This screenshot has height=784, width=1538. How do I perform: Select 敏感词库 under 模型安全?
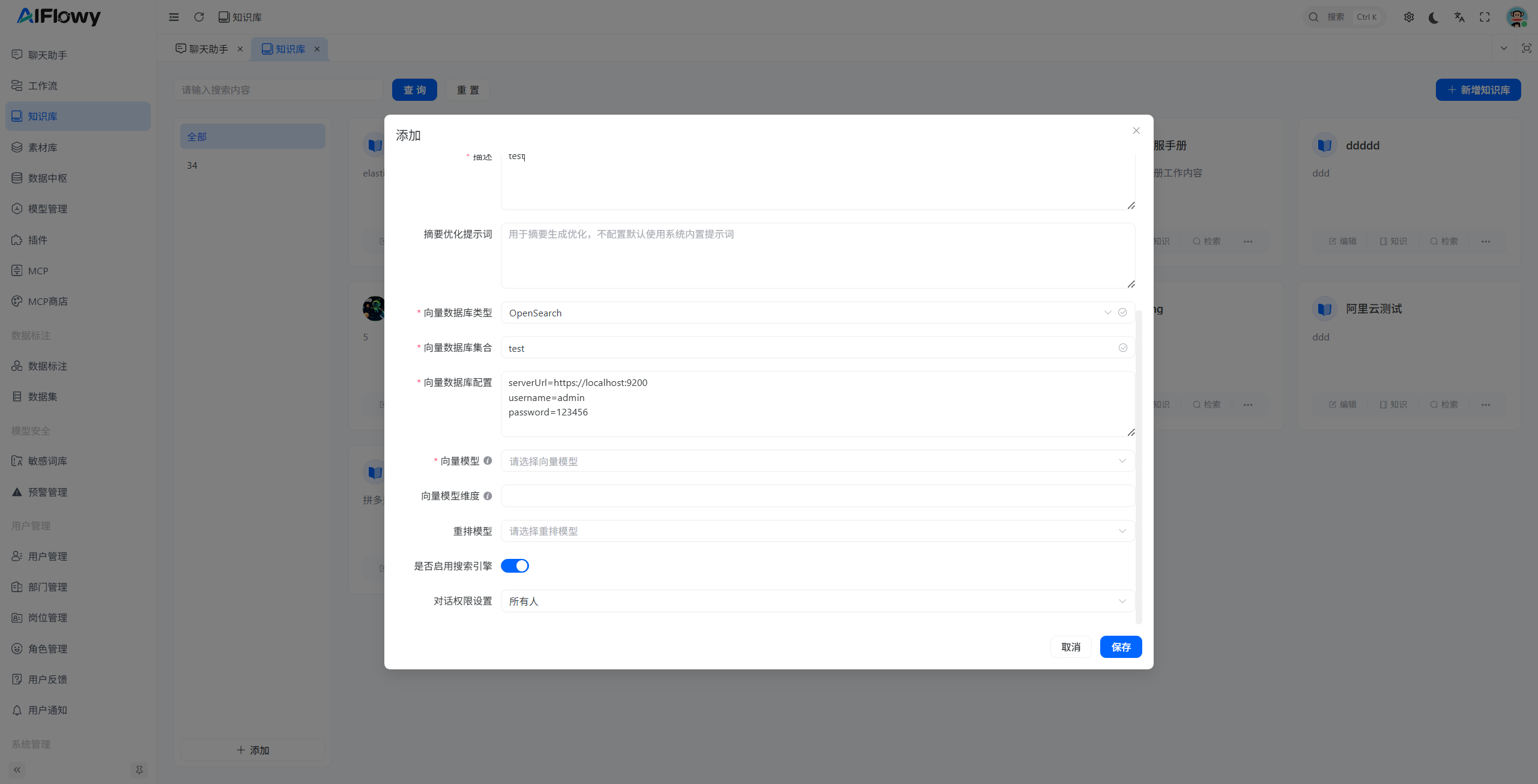(x=48, y=460)
